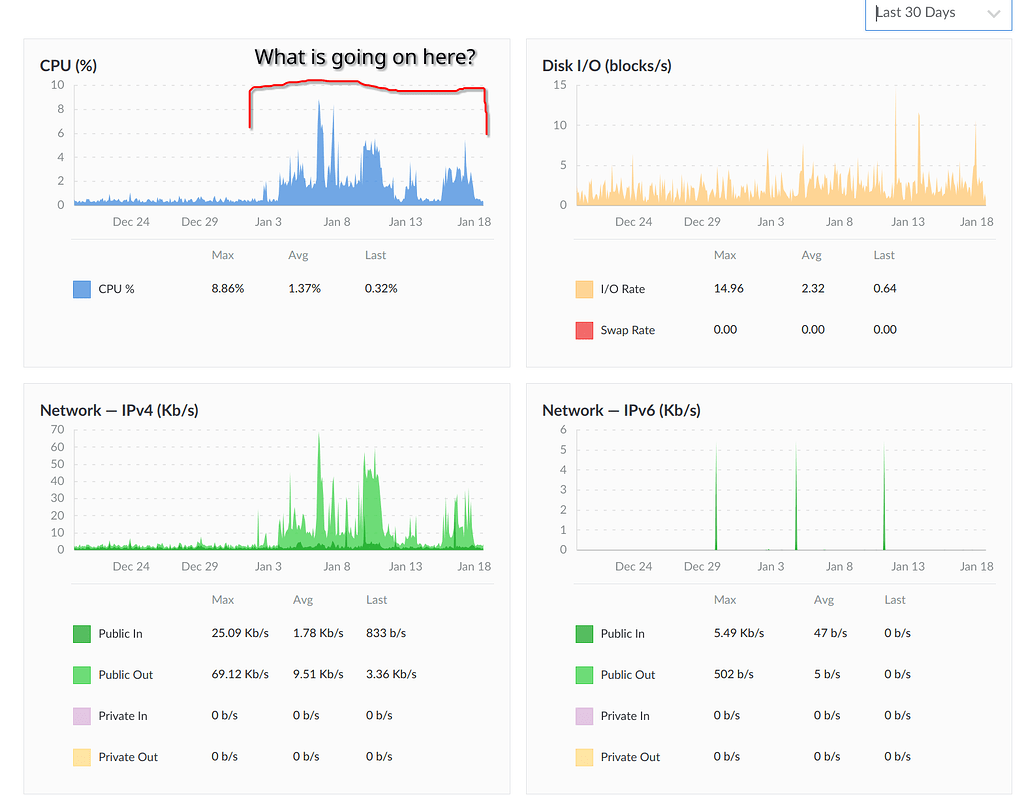Select the Public Out swatch under IPv6
Viewport: 1024px width, 796px height.
pos(586,674)
